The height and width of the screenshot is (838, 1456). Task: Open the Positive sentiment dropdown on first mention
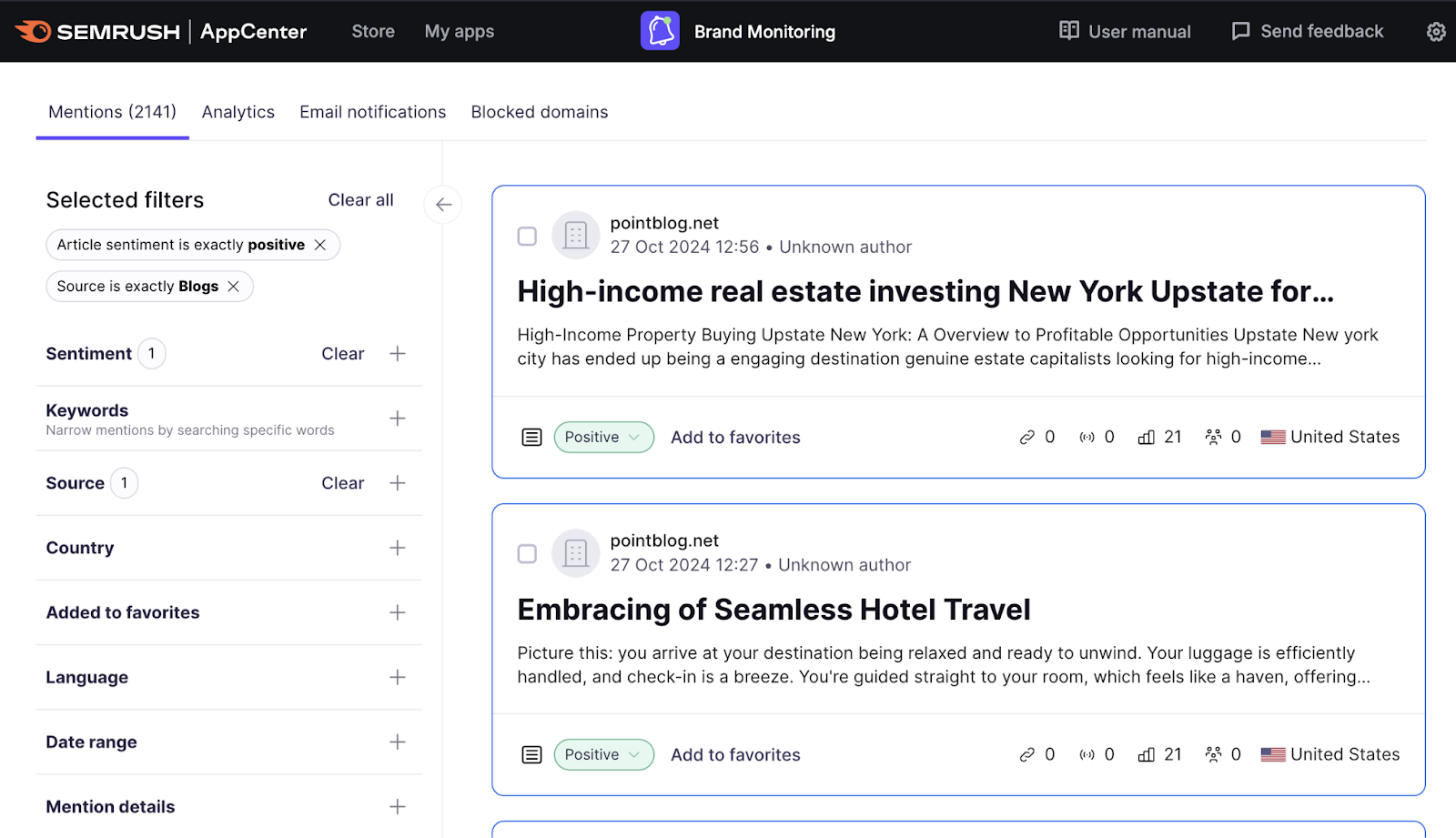tap(603, 437)
